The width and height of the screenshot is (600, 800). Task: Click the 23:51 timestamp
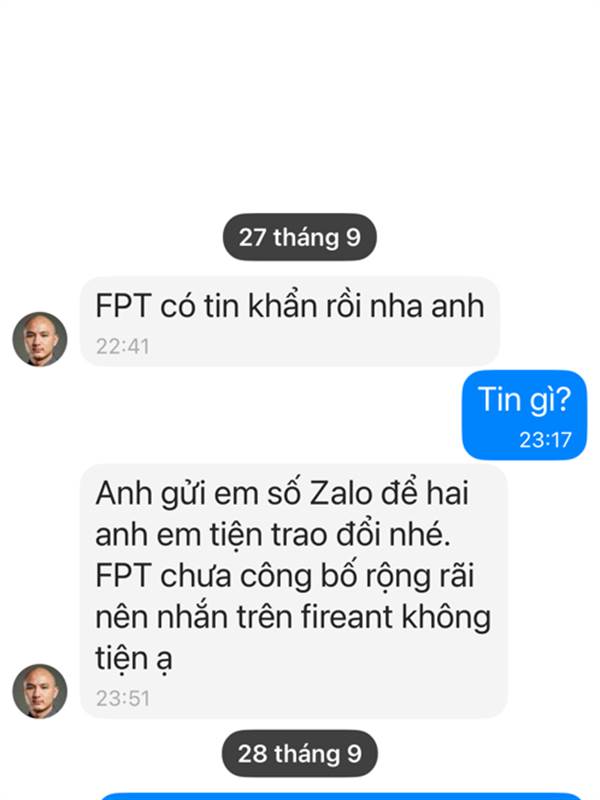[x=123, y=698]
